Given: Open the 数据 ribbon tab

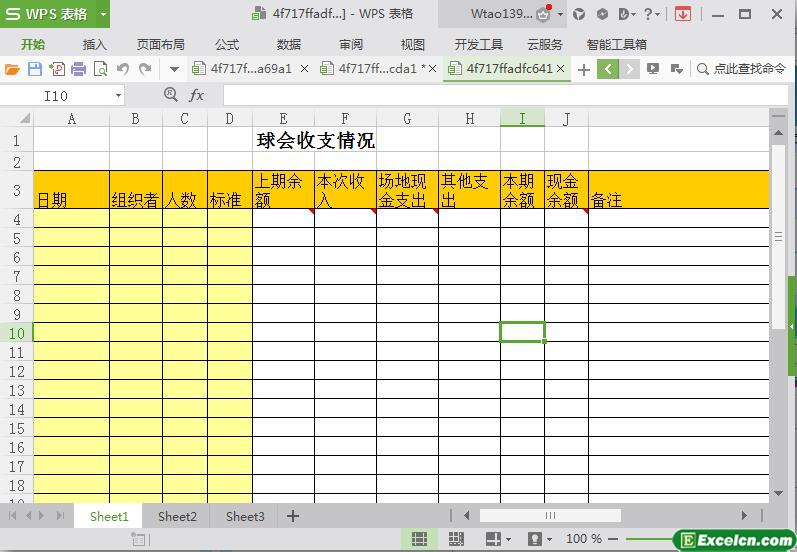Looking at the screenshot, I should point(289,45).
